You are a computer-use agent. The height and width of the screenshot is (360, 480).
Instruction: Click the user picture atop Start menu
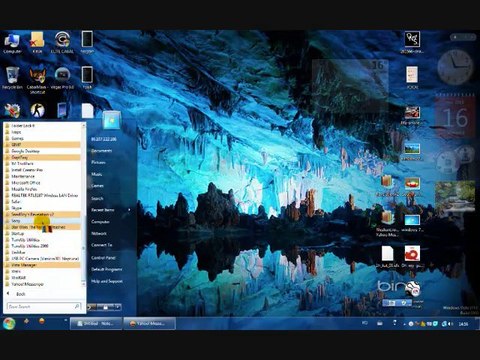(x=111, y=120)
